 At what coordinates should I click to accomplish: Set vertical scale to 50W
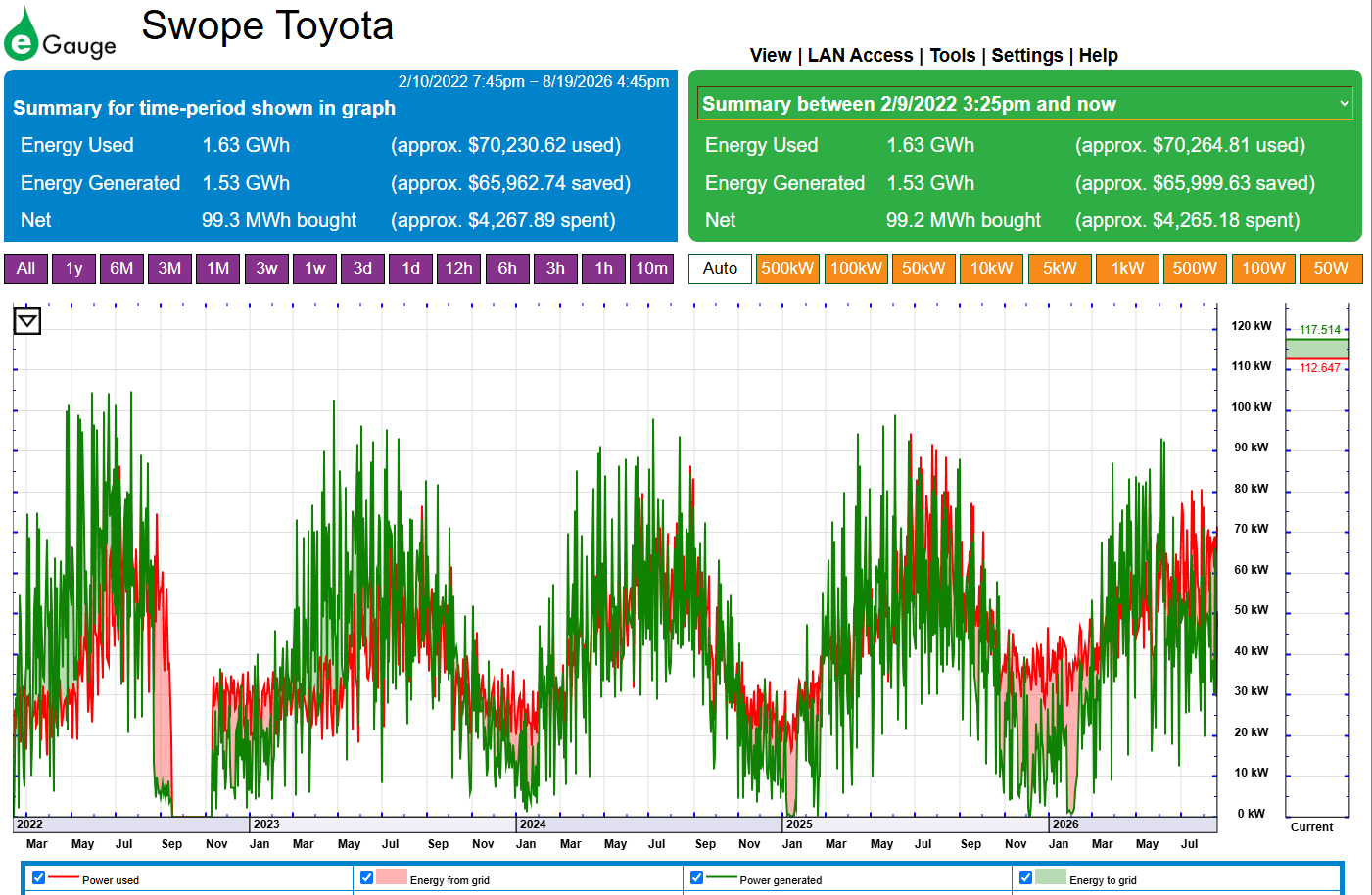[1332, 268]
